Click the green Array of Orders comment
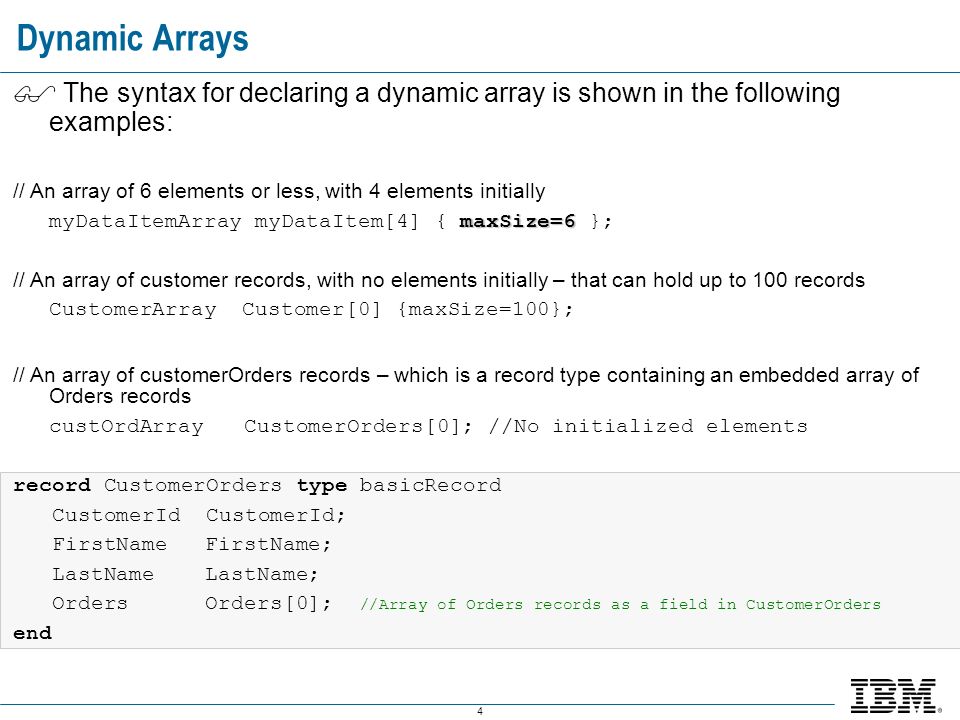This screenshot has height=720, width=960. [620, 605]
